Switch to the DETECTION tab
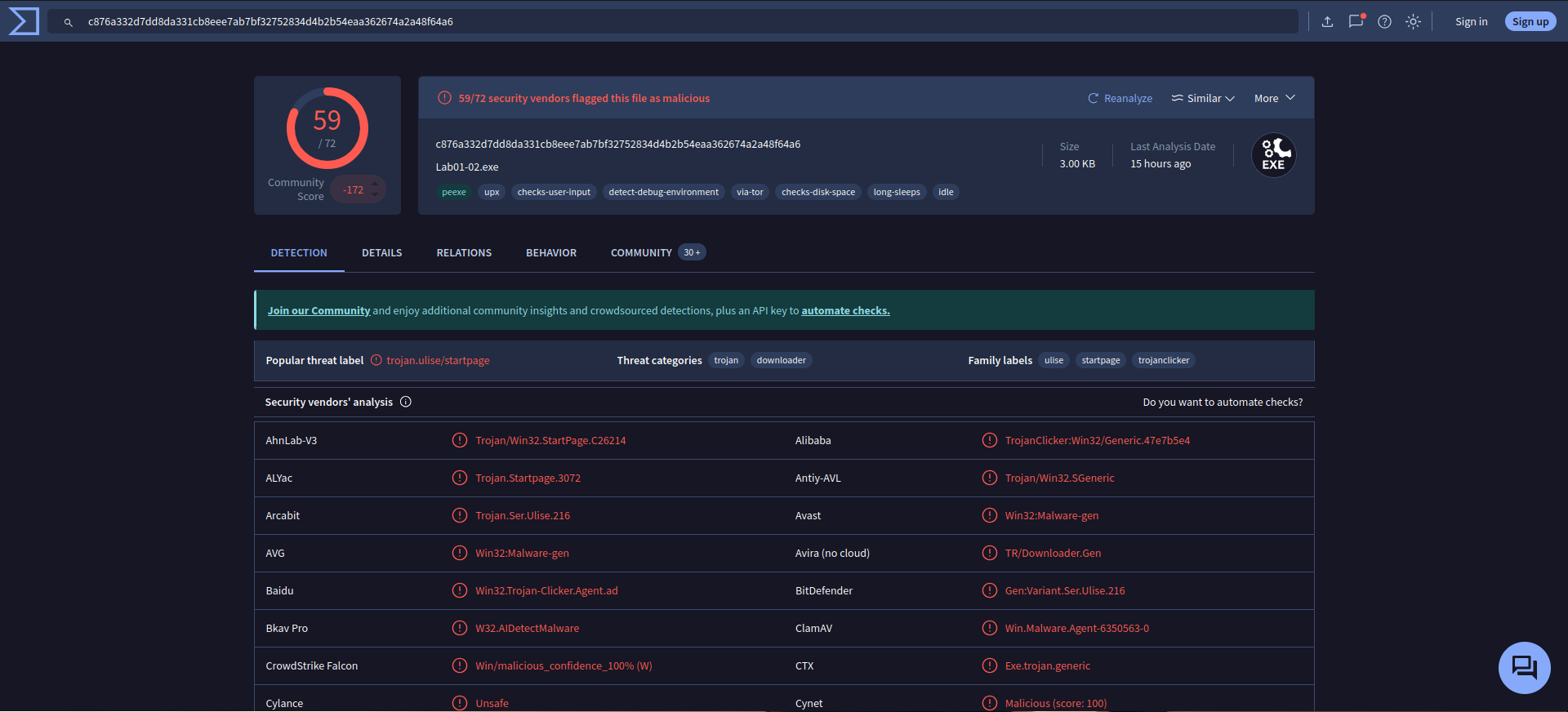The height and width of the screenshot is (712, 1568). pyautogui.click(x=299, y=253)
